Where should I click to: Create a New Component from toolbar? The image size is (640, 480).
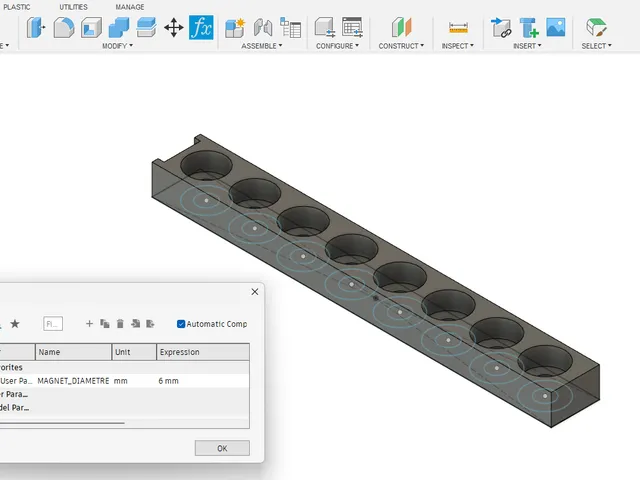pos(235,28)
